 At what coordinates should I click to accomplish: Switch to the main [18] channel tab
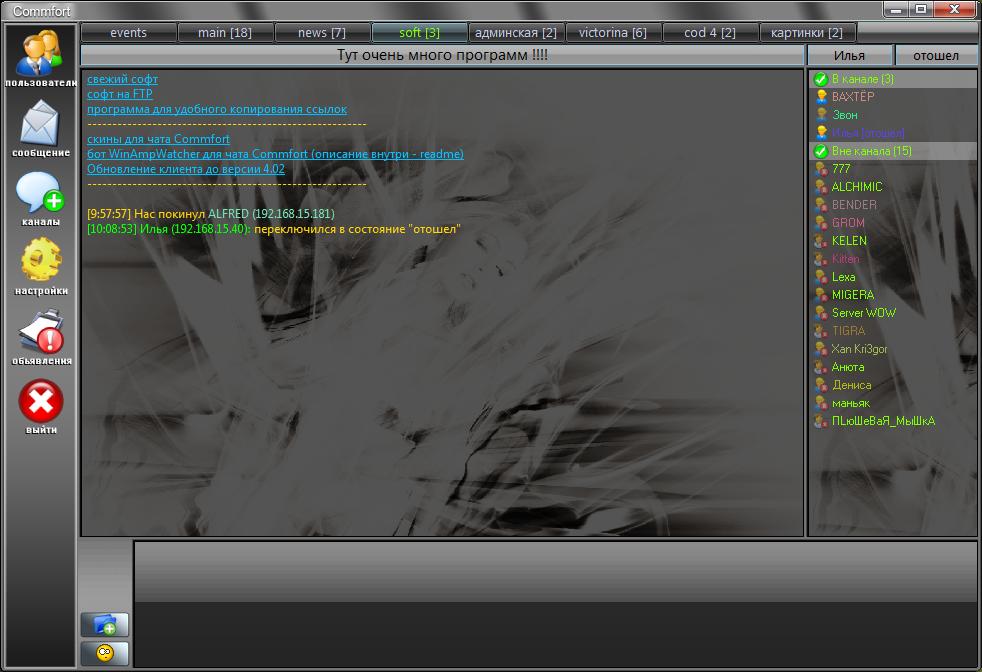pos(225,32)
